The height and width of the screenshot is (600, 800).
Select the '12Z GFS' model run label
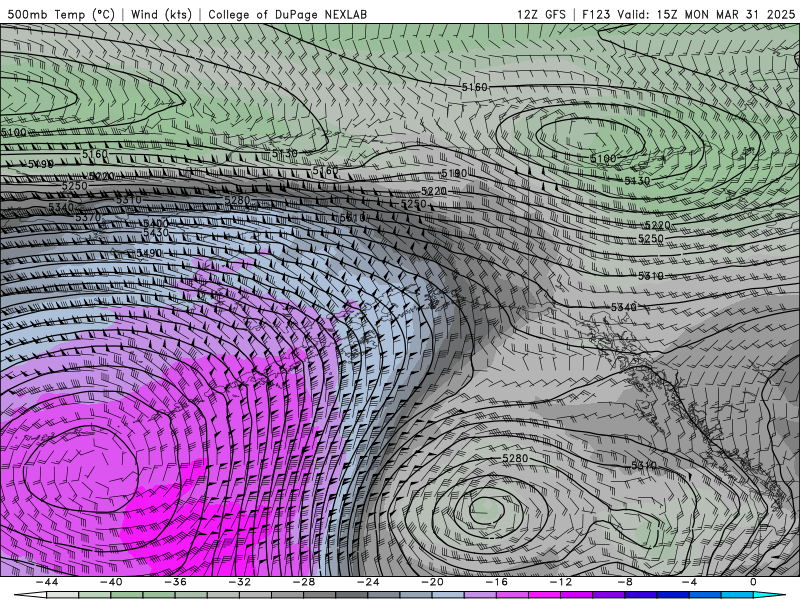click(x=541, y=14)
